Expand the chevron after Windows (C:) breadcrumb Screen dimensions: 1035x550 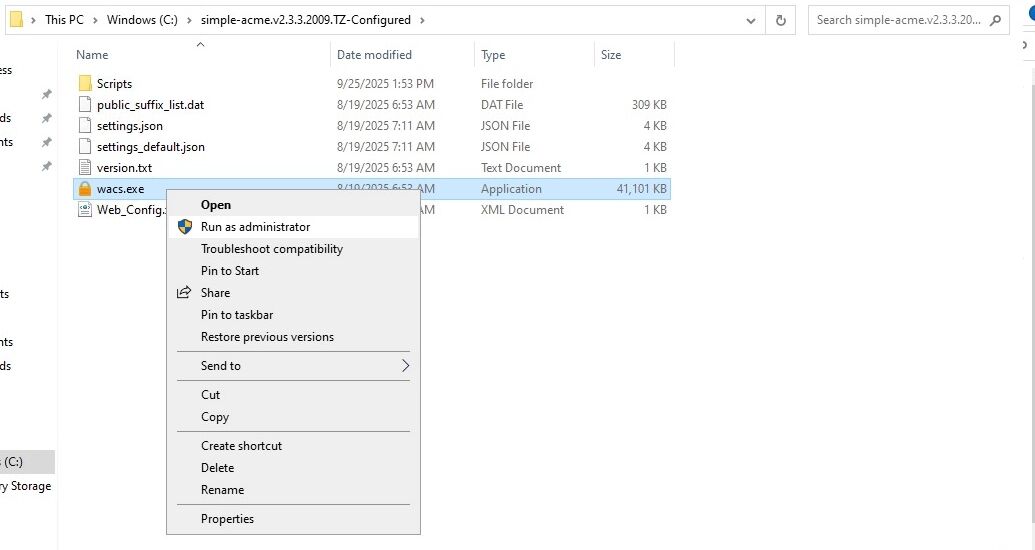click(x=189, y=20)
